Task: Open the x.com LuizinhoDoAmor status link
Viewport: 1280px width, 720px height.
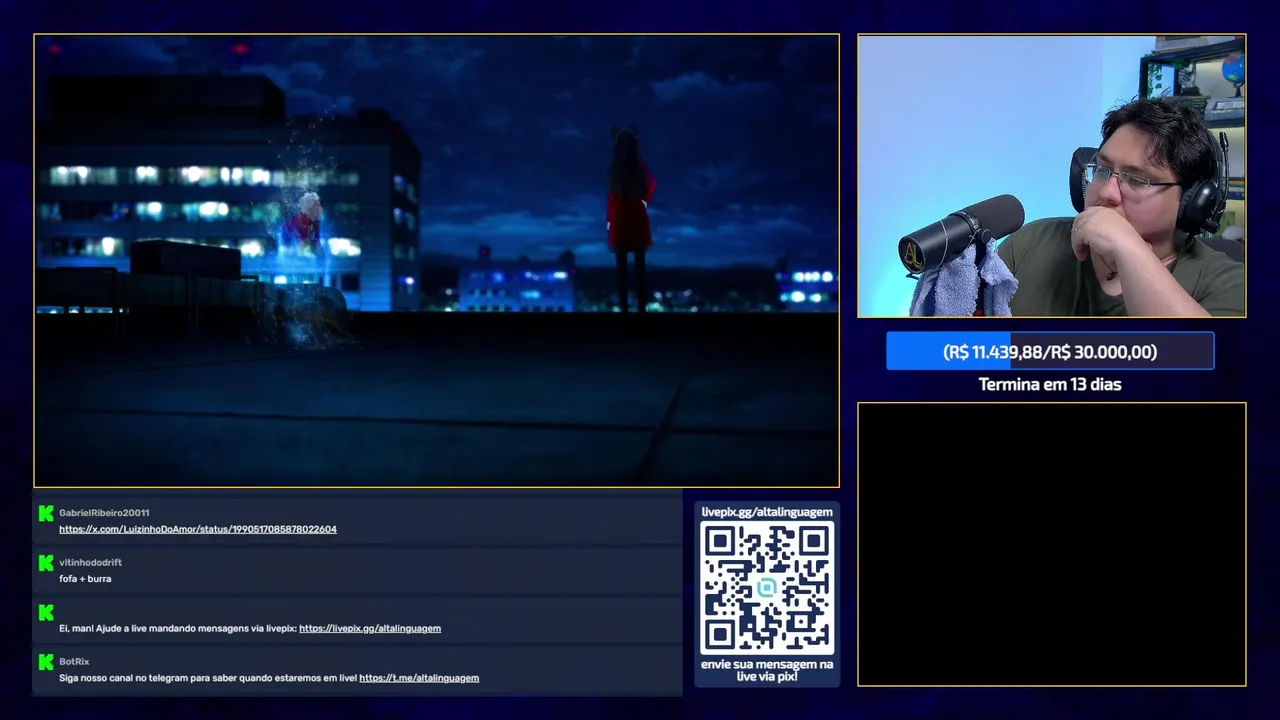Action: tap(198, 529)
